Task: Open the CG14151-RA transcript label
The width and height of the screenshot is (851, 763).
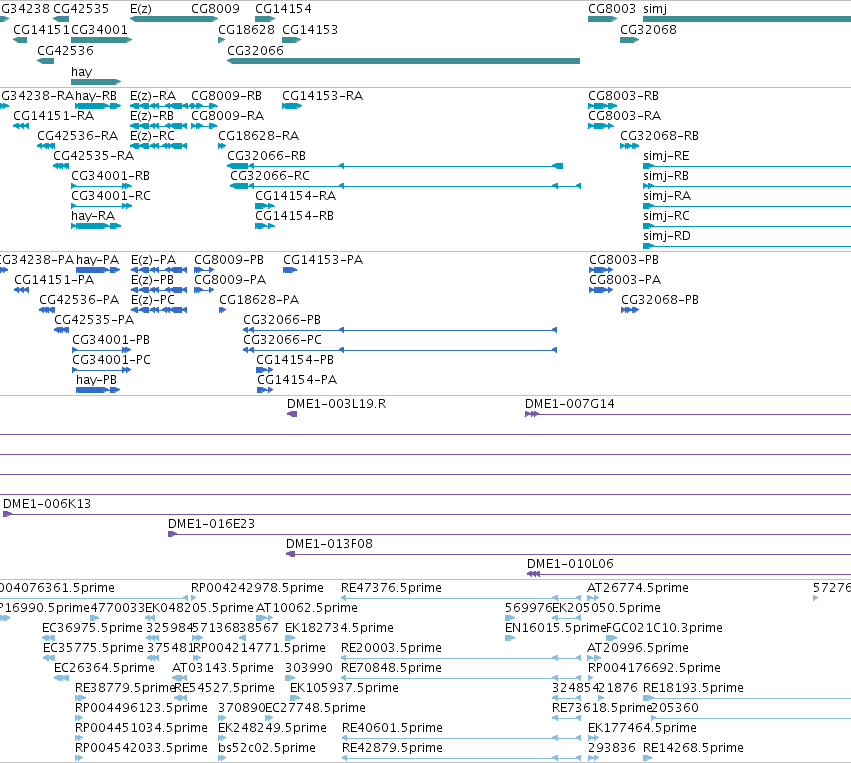Action: [54, 116]
